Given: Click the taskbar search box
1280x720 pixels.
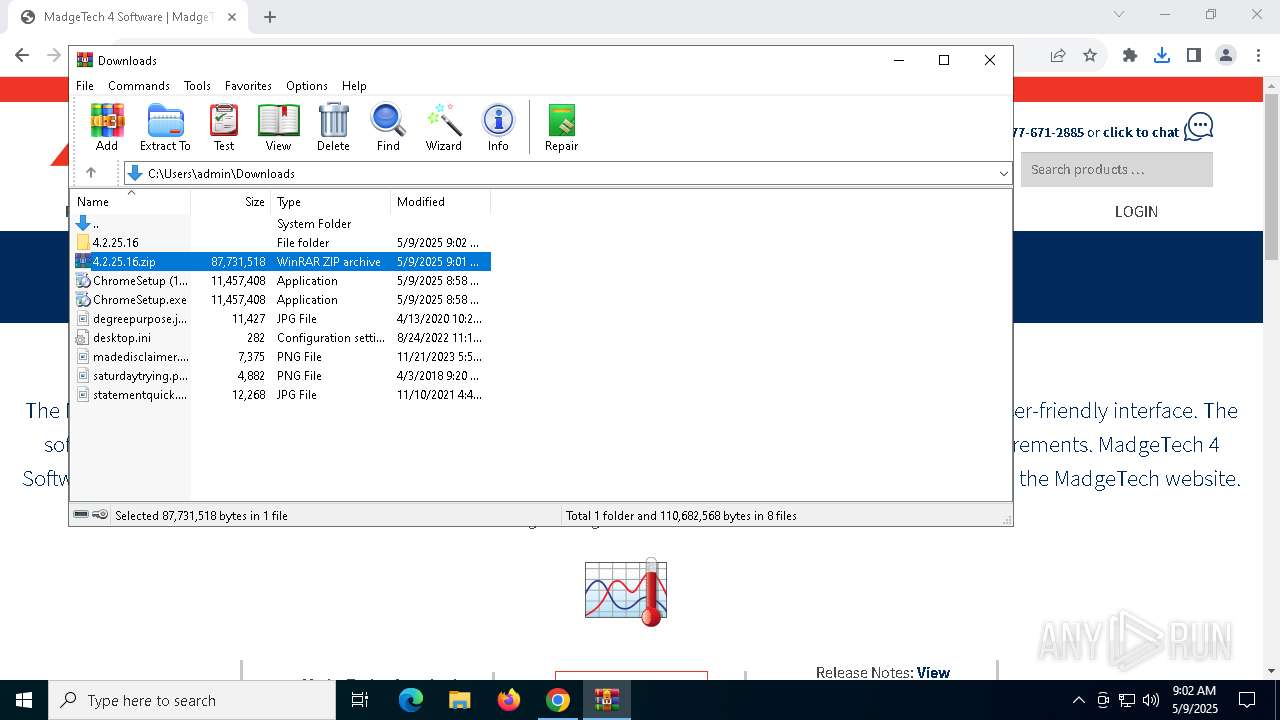Looking at the screenshot, I should (192, 700).
